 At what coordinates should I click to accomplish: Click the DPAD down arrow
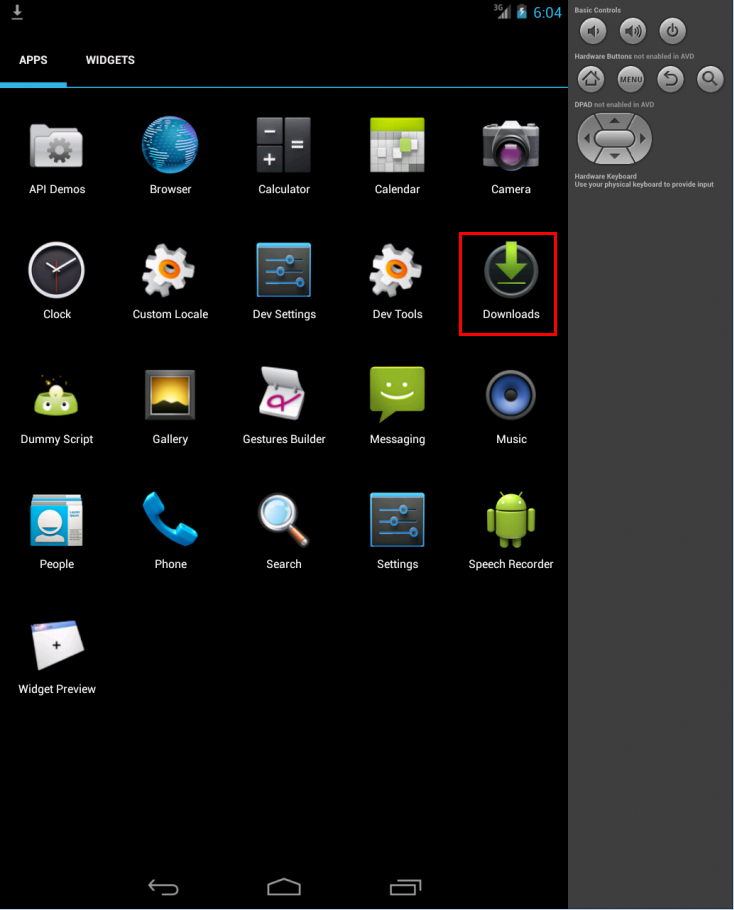614,156
